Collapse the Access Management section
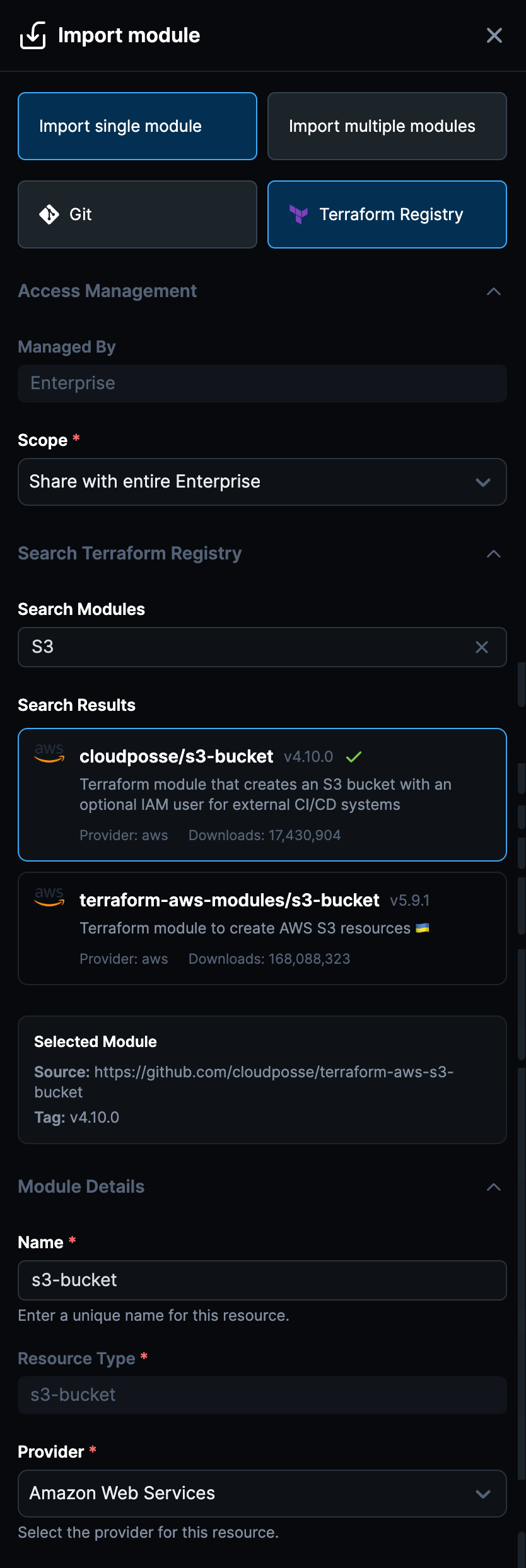The image size is (526, 1568). [x=494, y=291]
